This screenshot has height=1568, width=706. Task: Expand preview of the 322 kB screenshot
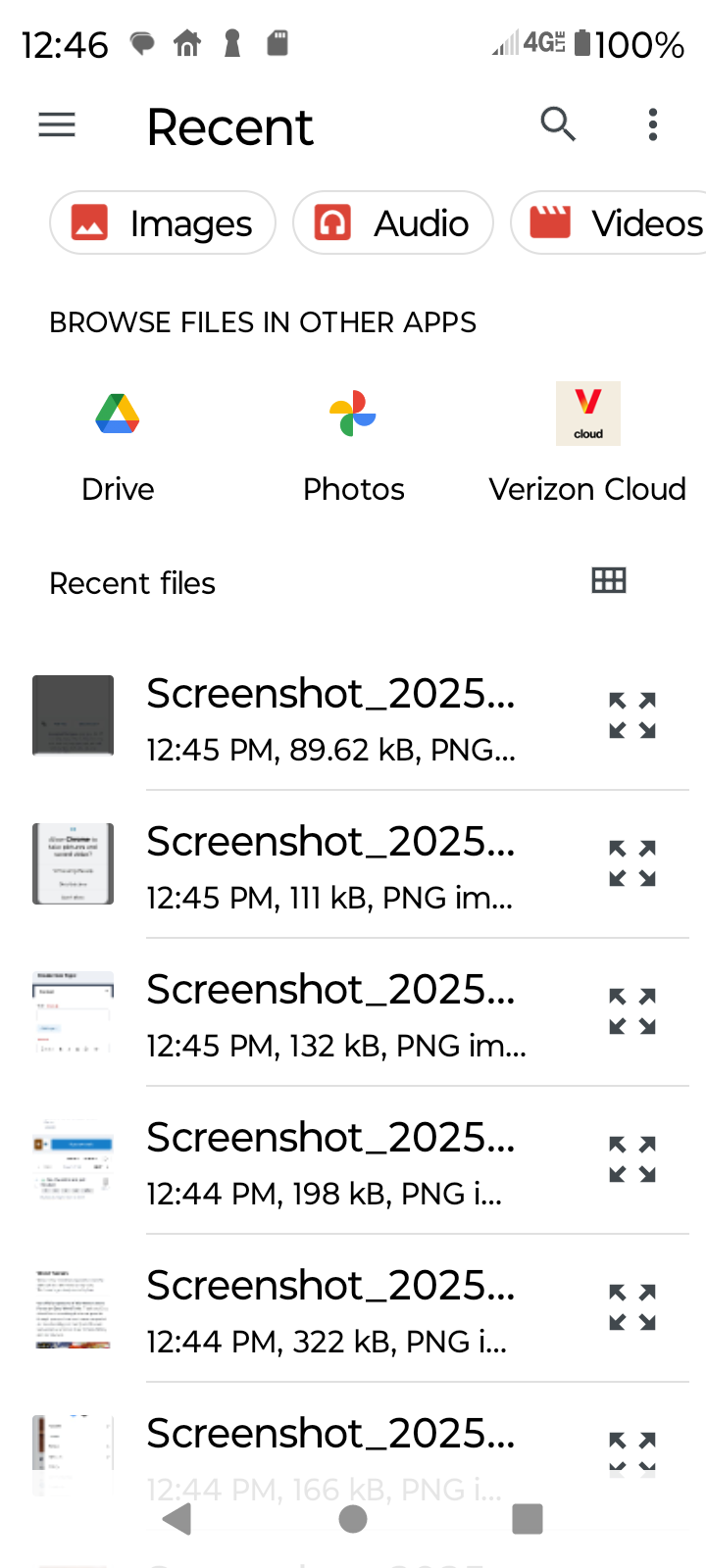[632, 1307]
